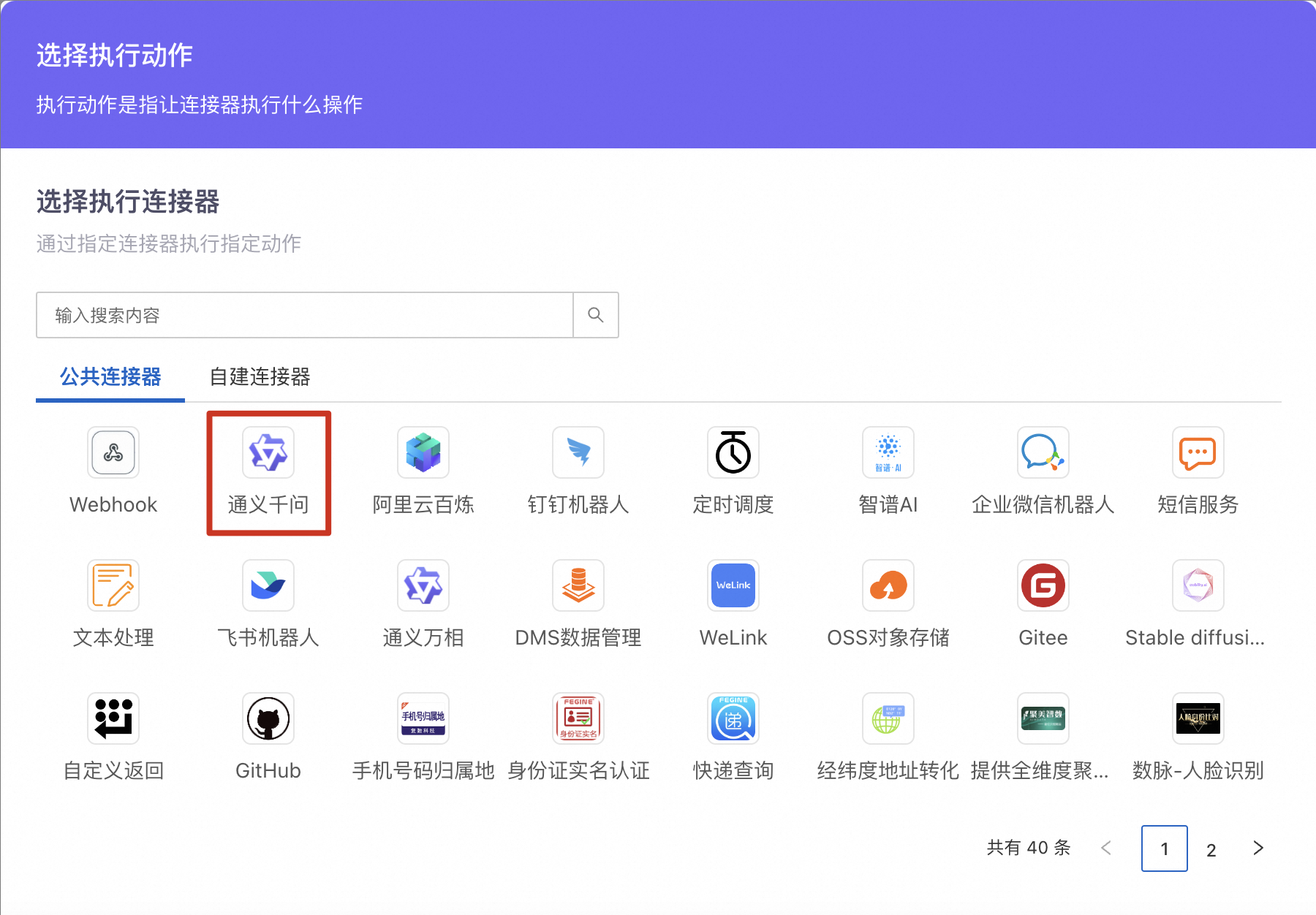The image size is (1316, 915).
Task: Select the GitHub octocat icon
Action: 268,718
